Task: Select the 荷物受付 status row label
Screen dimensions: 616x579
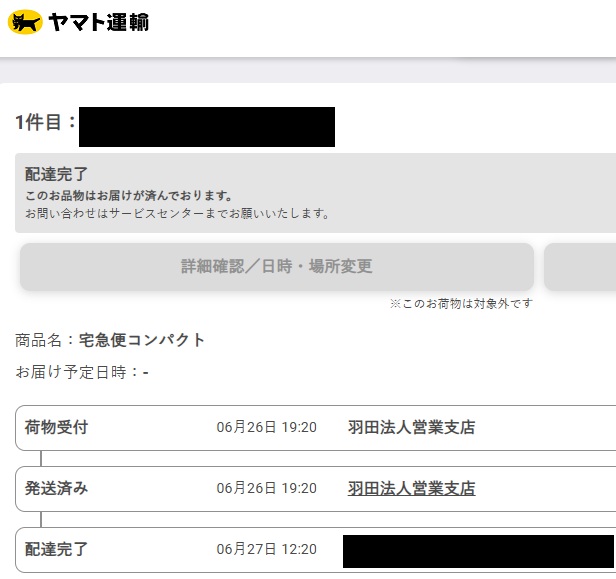Action: (57, 427)
